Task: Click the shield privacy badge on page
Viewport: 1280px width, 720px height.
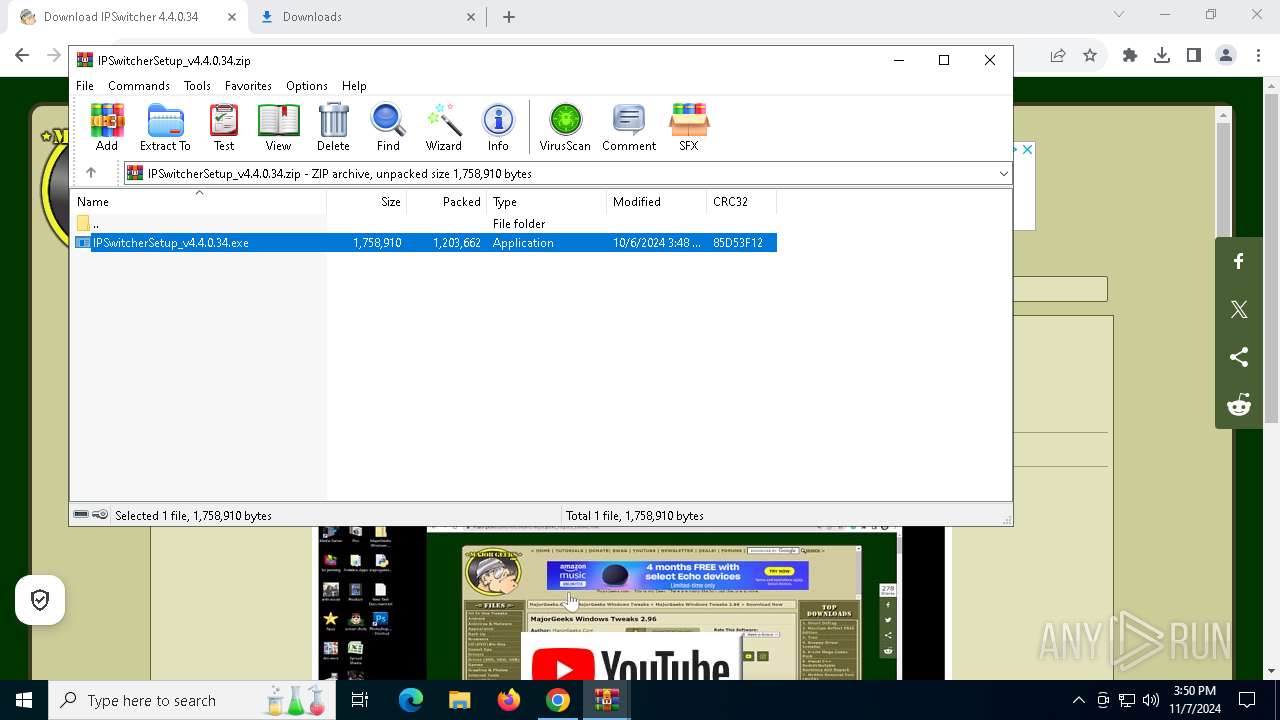Action: pyautogui.click(x=40, y=600)
